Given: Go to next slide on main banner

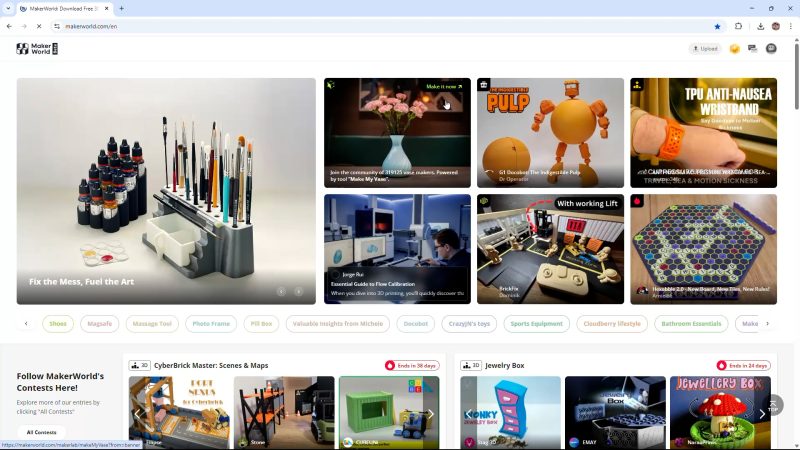Looking at the screenshot, I should [298, 291].
